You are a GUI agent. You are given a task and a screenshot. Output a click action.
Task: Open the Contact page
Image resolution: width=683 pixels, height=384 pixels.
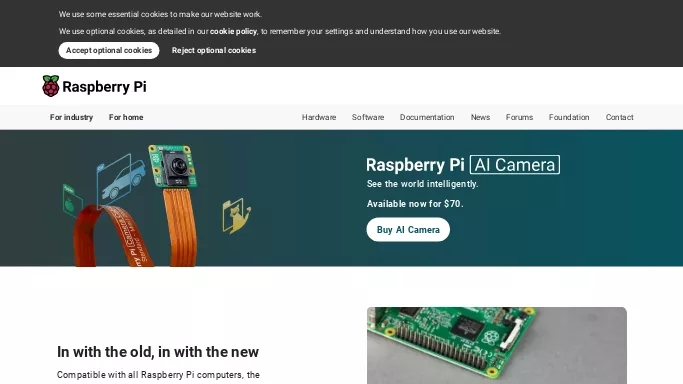point(619,117)
